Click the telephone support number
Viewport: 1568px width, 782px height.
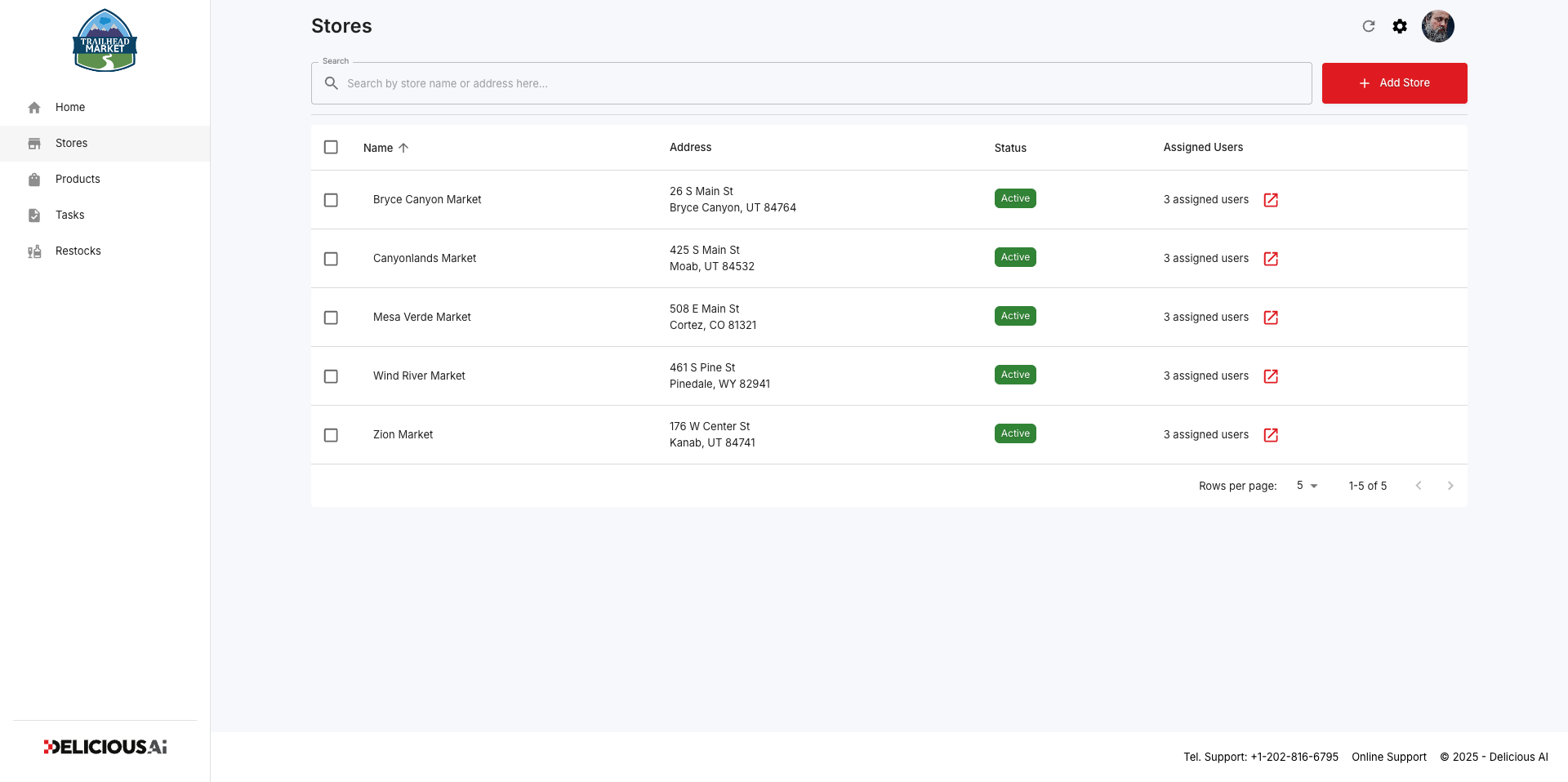point(1294,757)
